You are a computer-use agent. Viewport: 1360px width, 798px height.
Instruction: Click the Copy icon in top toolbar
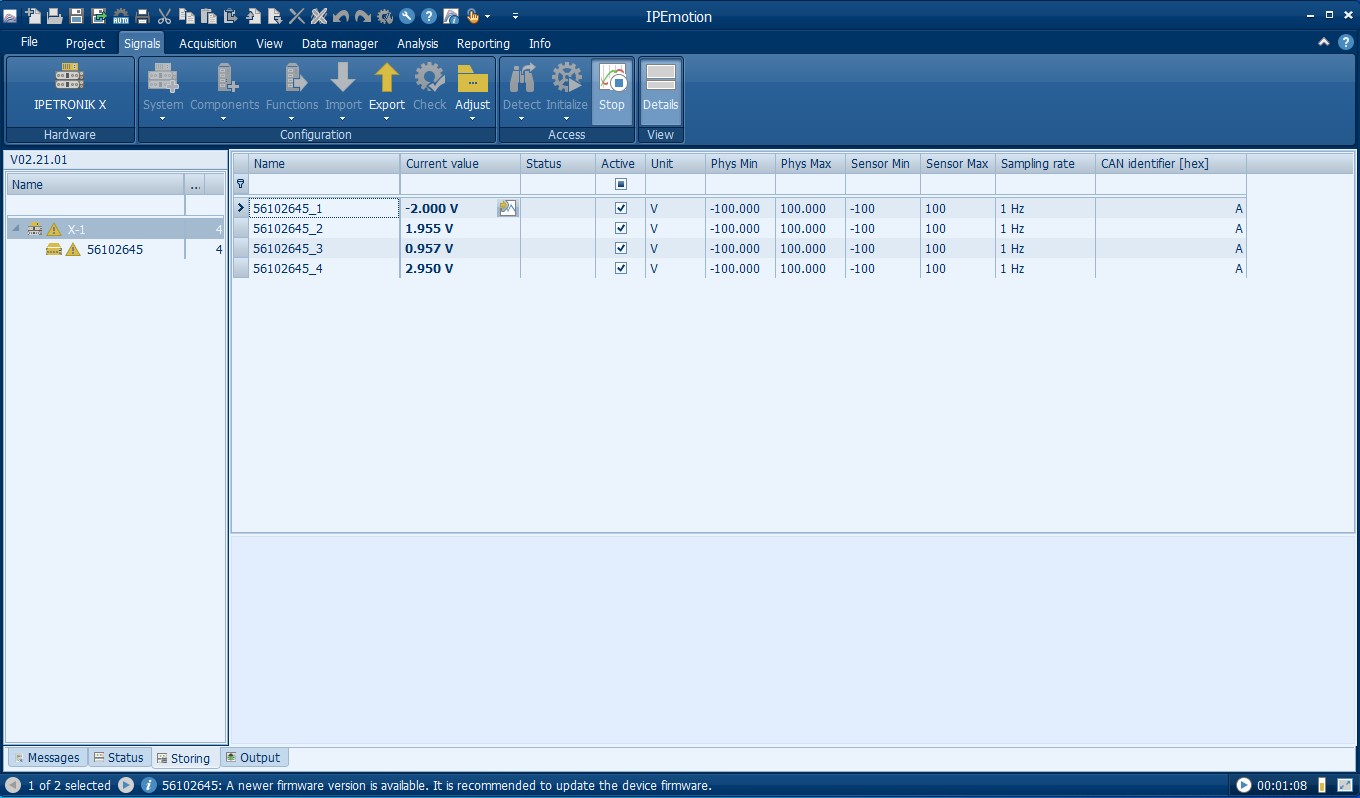(x=186, y=16)
